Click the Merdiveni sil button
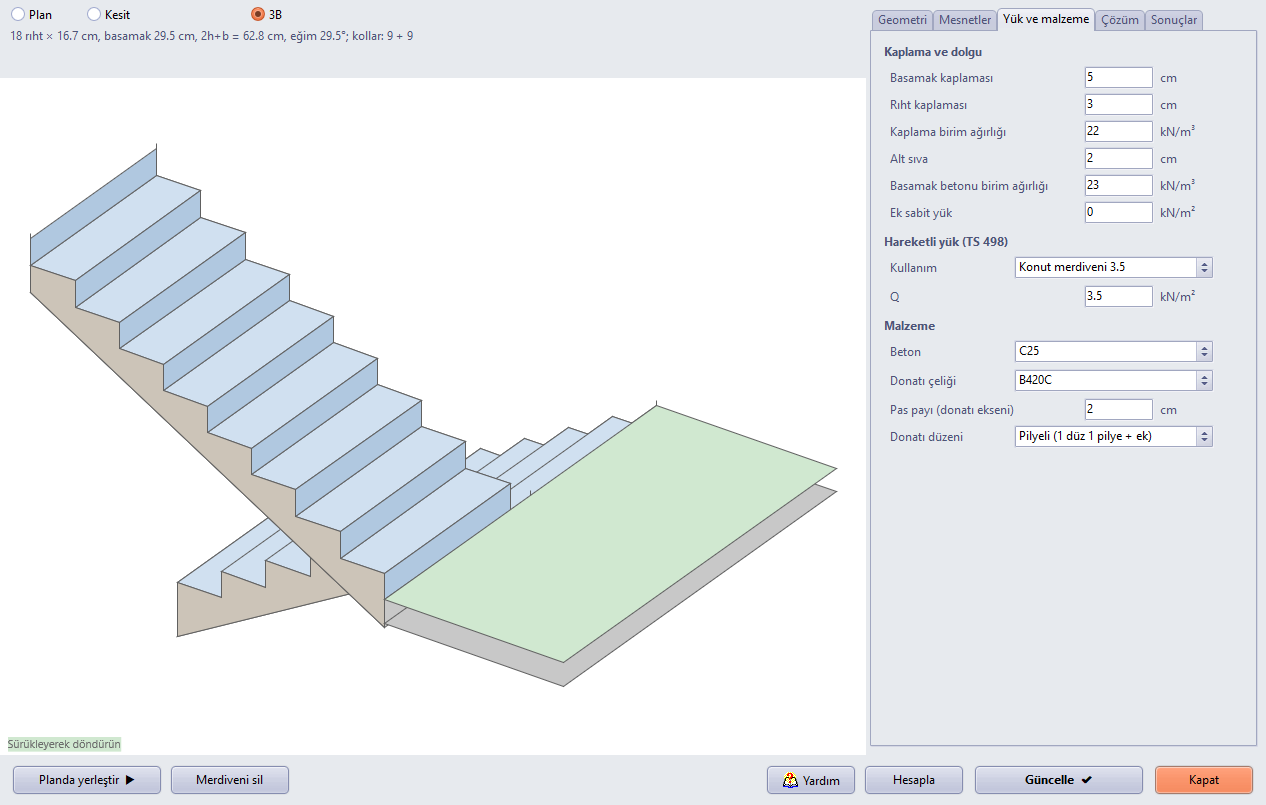This screenshot has height=805, width=1266. 230,780
